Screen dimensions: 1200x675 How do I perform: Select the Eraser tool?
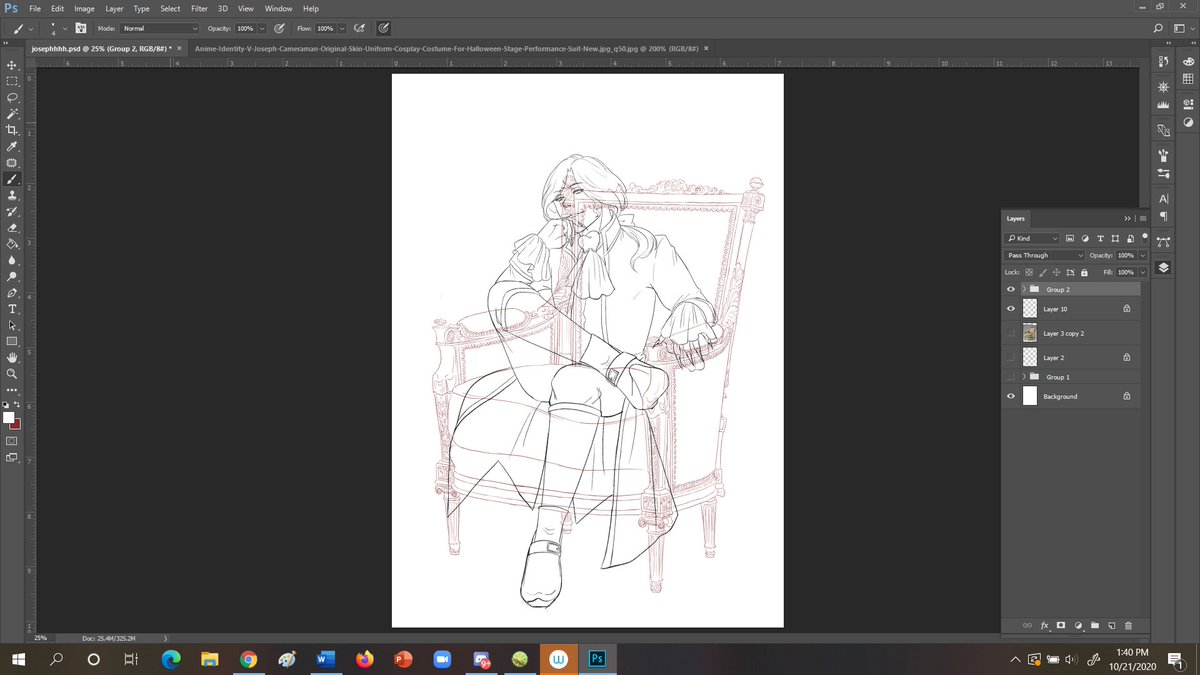(12, 228)
